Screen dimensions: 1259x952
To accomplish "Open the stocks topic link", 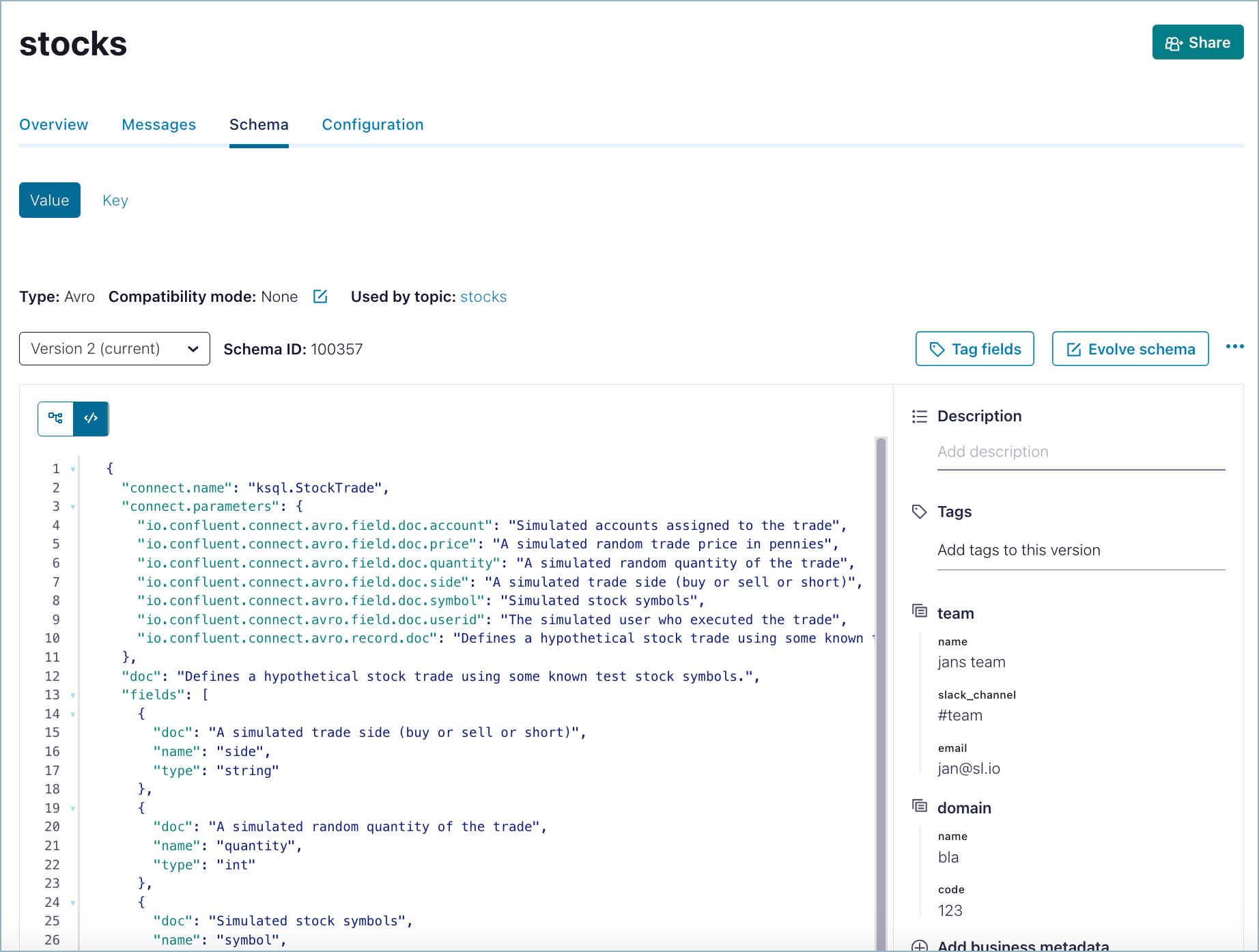I will pos(483,296).
